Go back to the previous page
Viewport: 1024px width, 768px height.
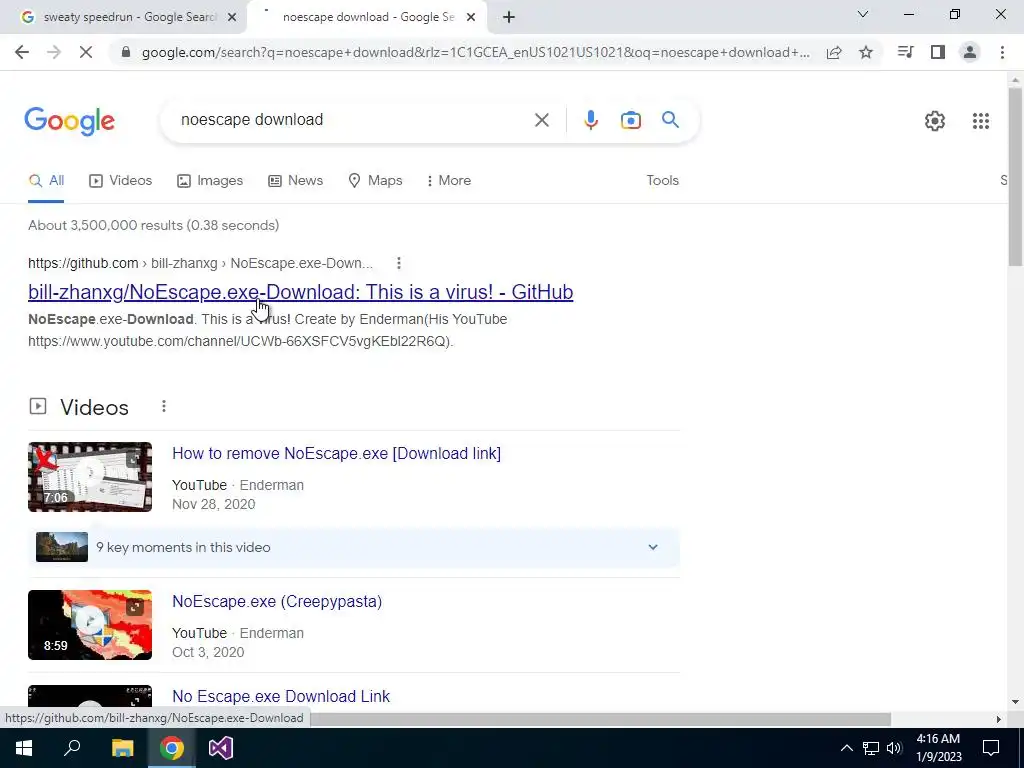22,52
